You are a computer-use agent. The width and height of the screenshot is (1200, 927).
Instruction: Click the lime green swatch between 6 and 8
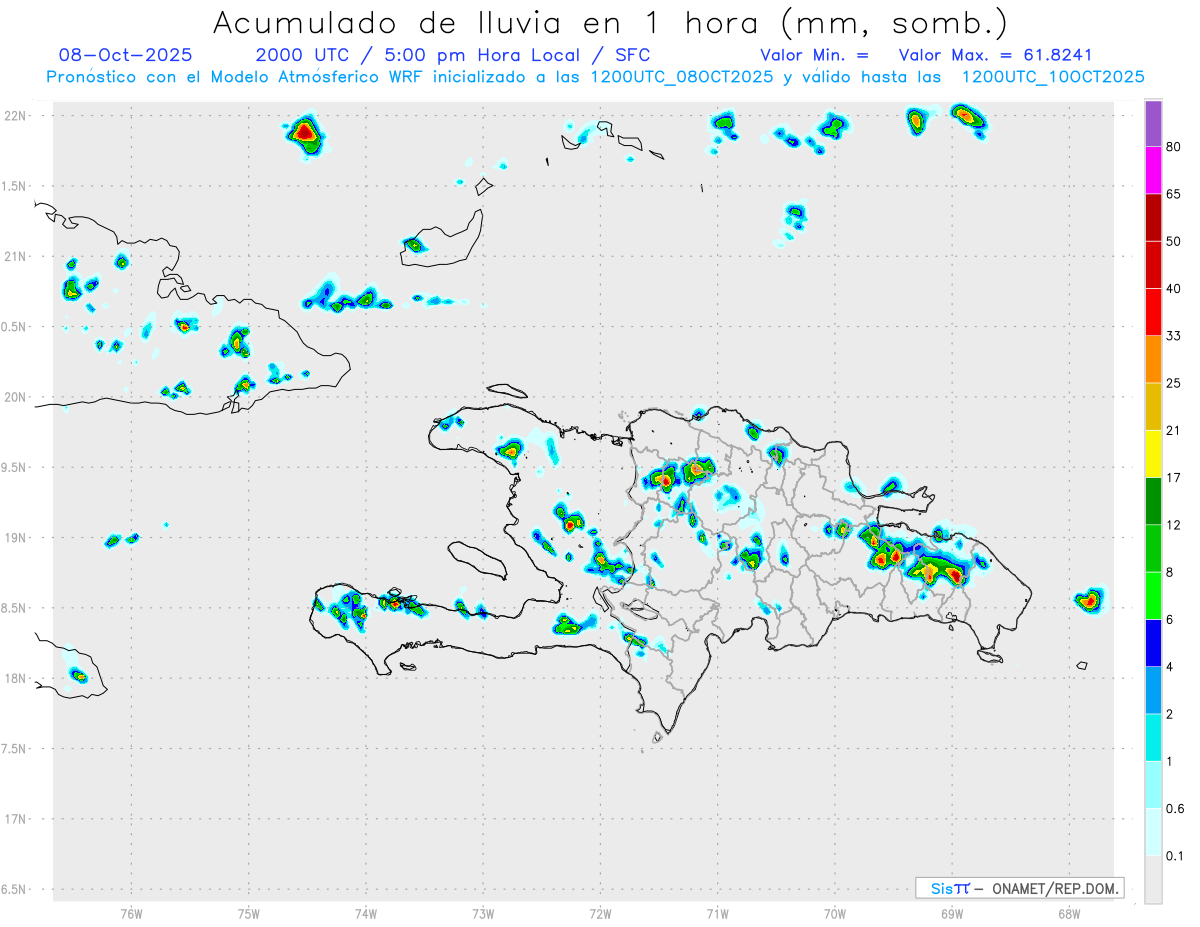1153,595
